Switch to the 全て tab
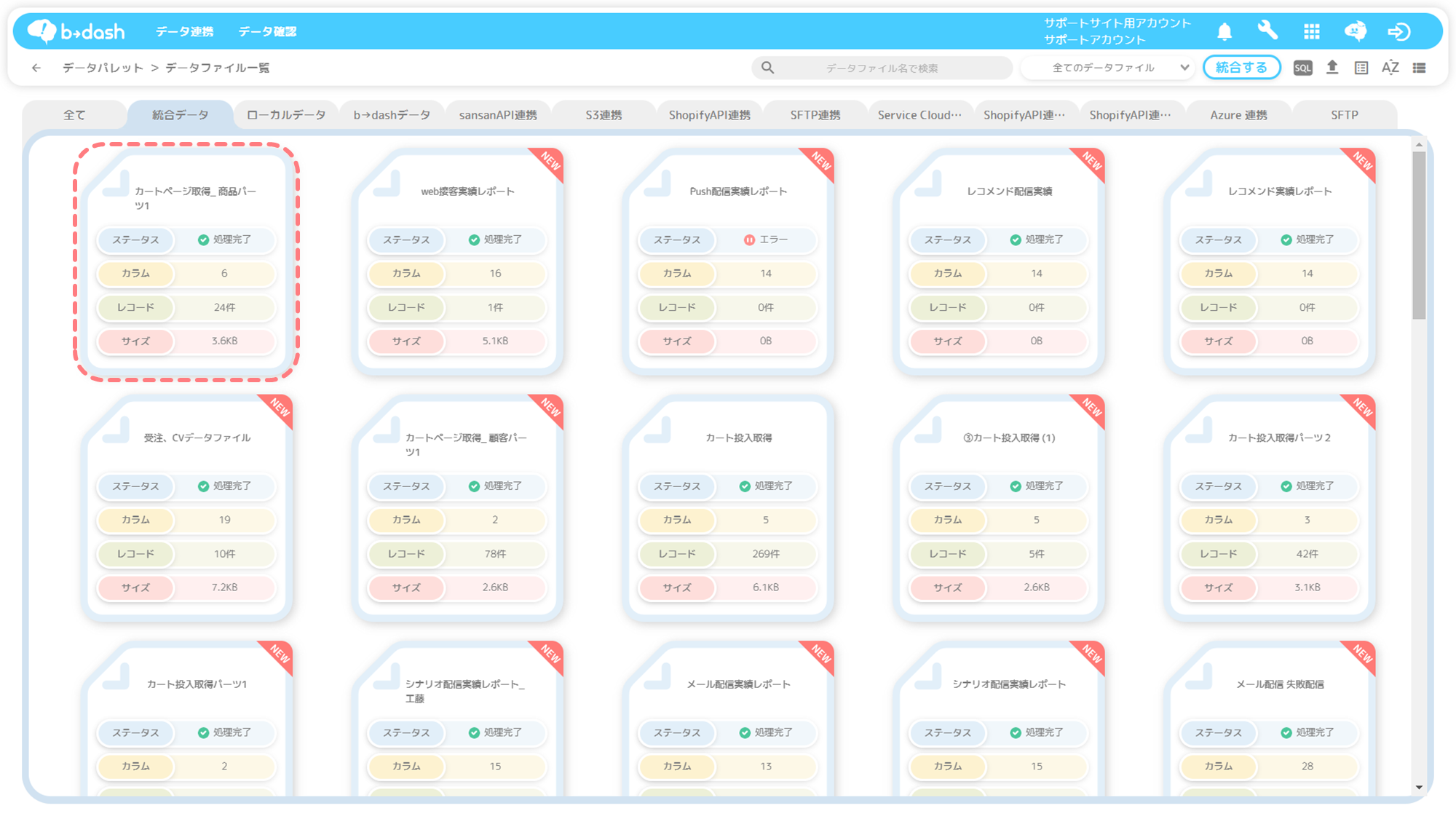Viewport: 1456px width, 819px height. tap(74, 115)
